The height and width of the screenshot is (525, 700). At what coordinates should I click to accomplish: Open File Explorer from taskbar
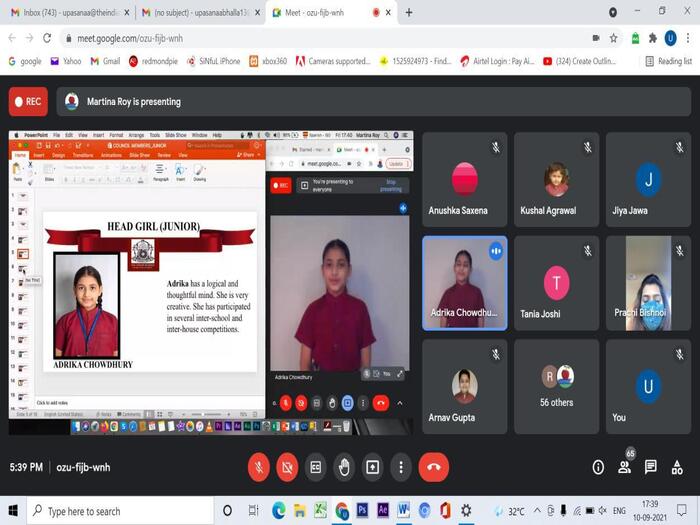[300, 510]
